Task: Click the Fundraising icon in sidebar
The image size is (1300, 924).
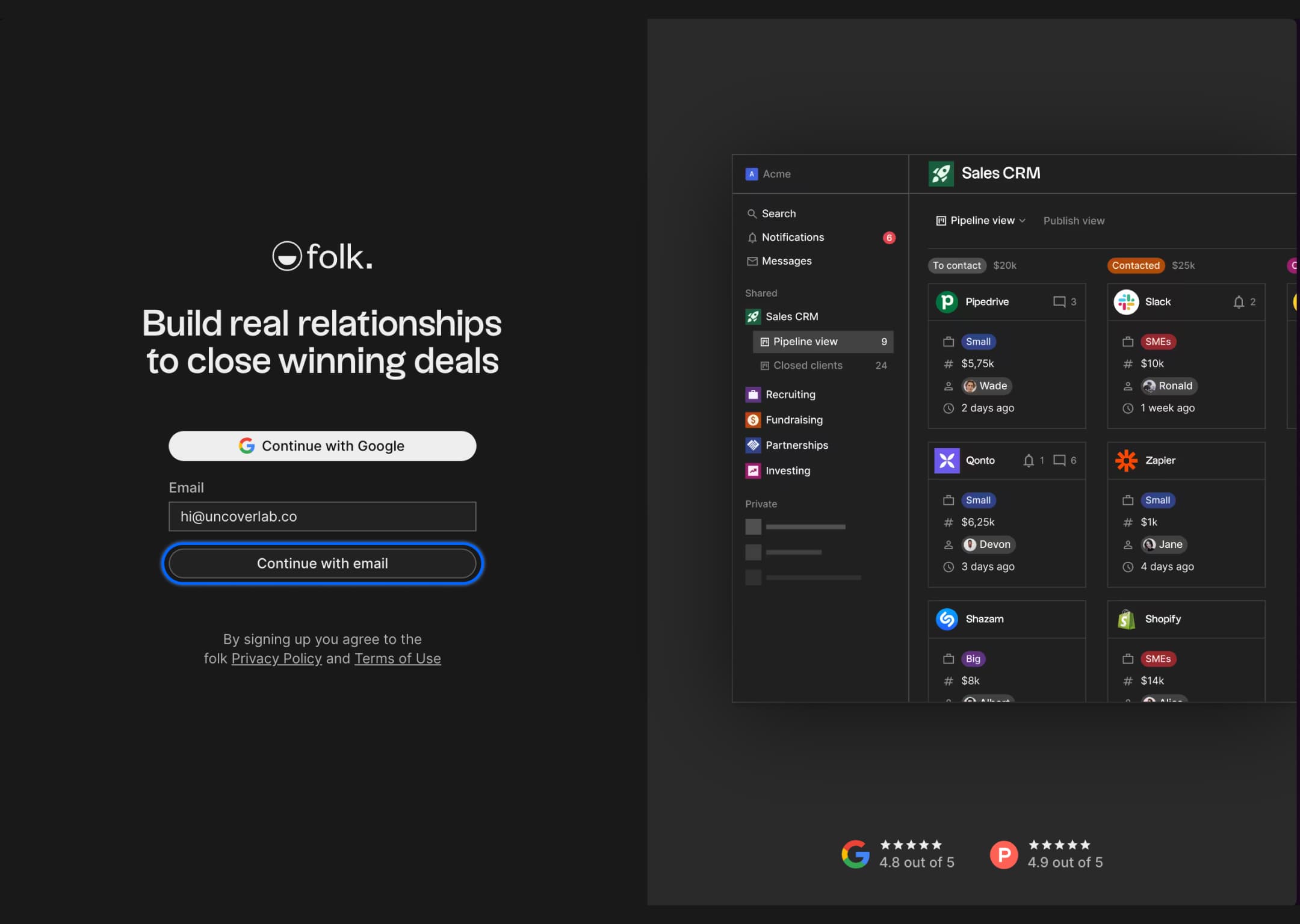Action: tap(752, 419)
